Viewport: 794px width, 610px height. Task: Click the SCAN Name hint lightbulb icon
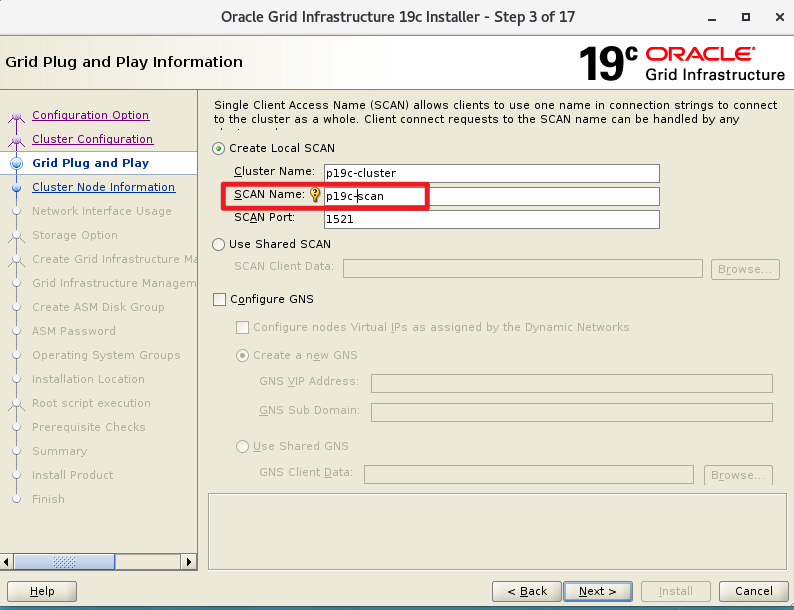315,194
